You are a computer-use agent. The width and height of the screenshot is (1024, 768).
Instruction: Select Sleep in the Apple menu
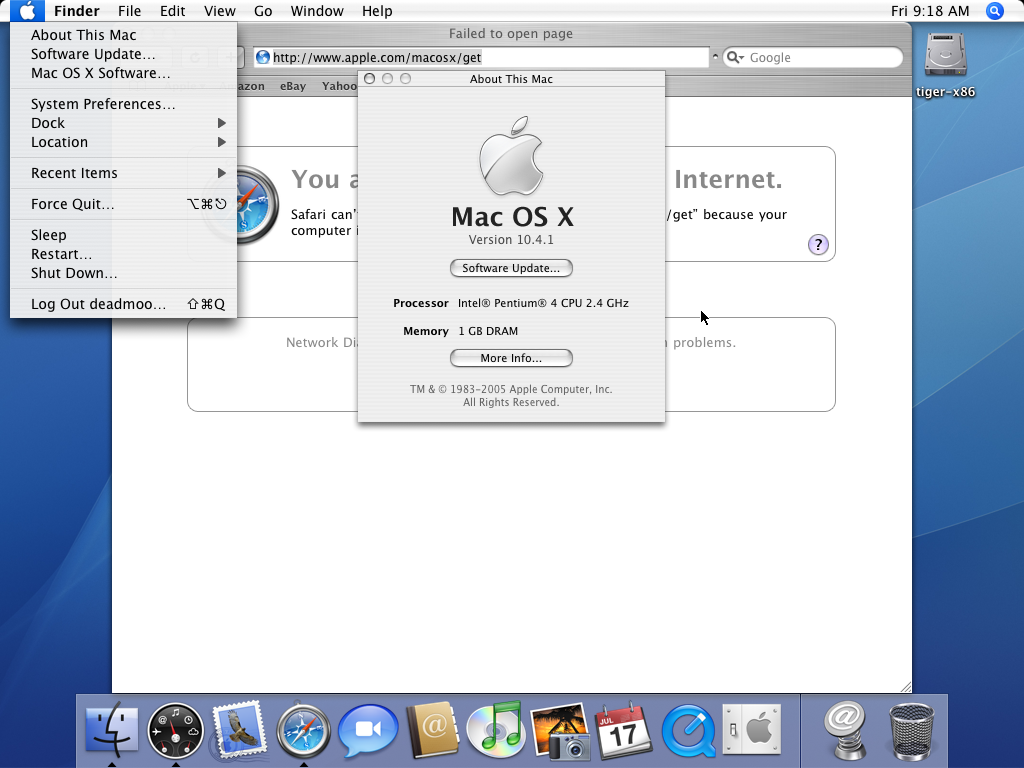(124, 235)
